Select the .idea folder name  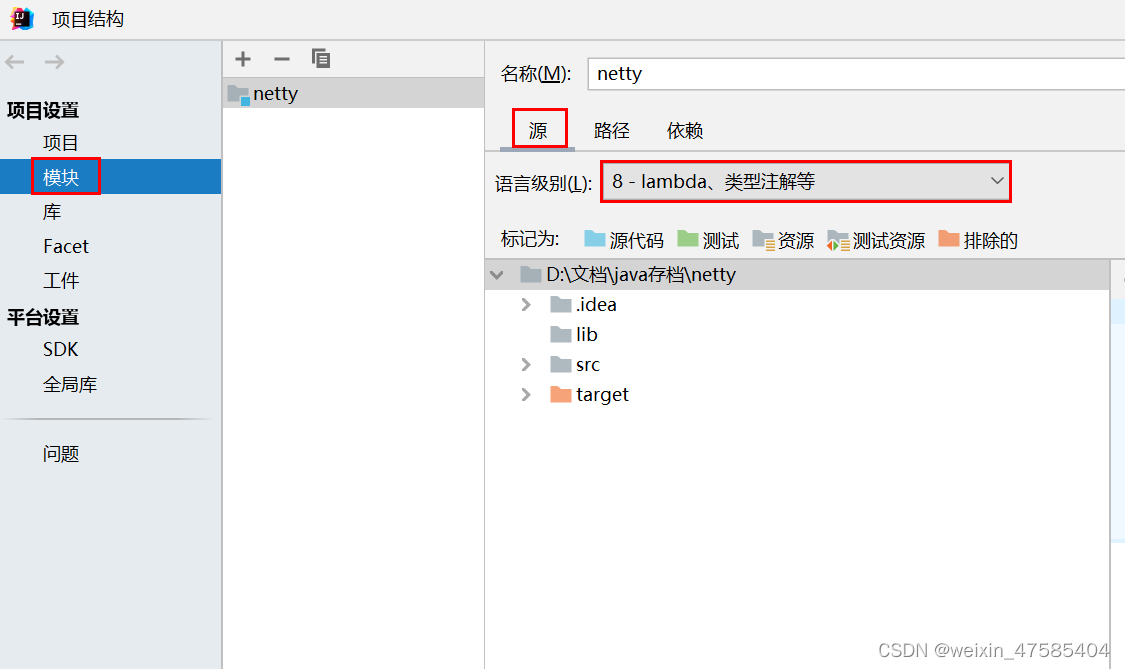click(x=596, y=304)
